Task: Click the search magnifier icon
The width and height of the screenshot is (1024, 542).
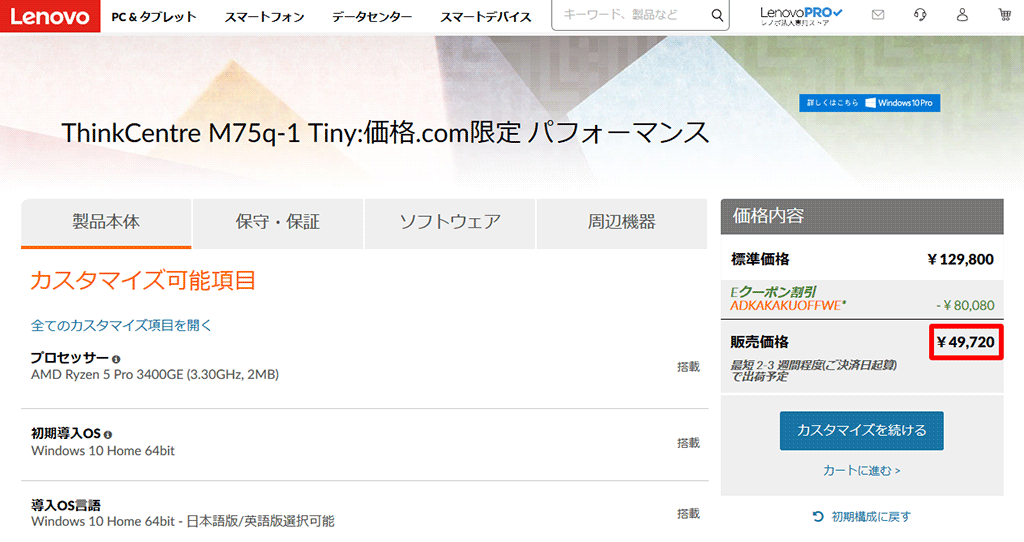Action: coord(717,15)
